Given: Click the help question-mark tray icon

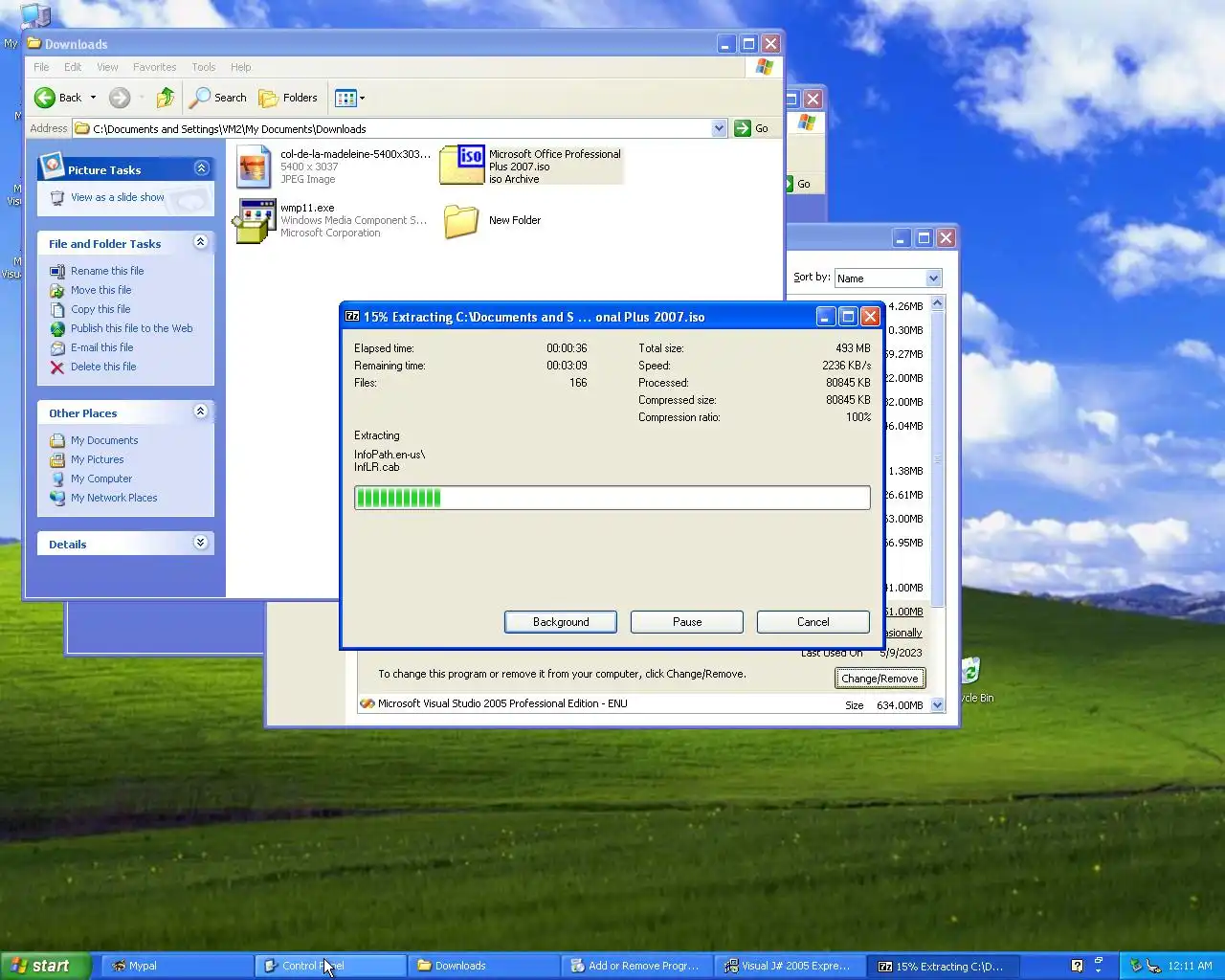Looking at the screenshot, I should pos(1077,966).
